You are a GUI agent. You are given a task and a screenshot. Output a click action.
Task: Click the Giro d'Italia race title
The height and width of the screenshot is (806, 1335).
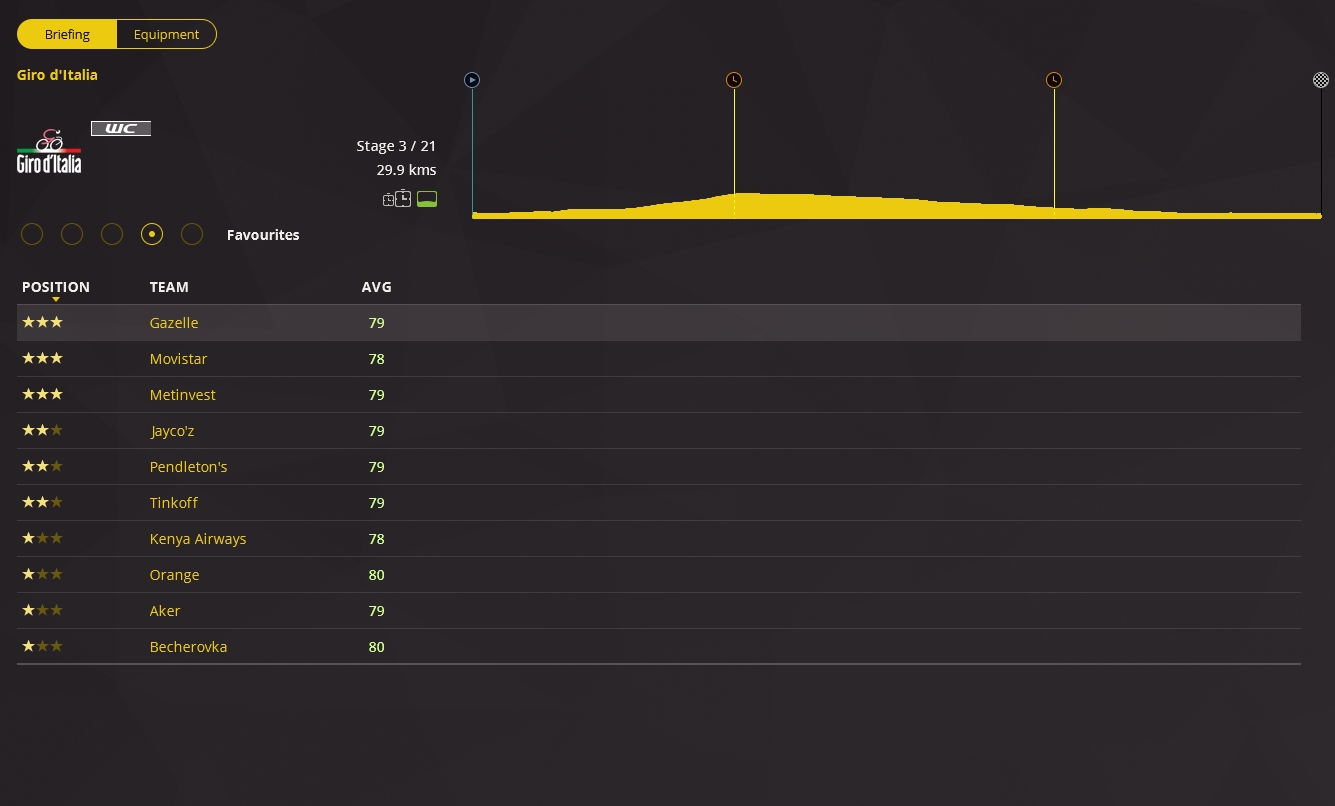pos(57,75)
